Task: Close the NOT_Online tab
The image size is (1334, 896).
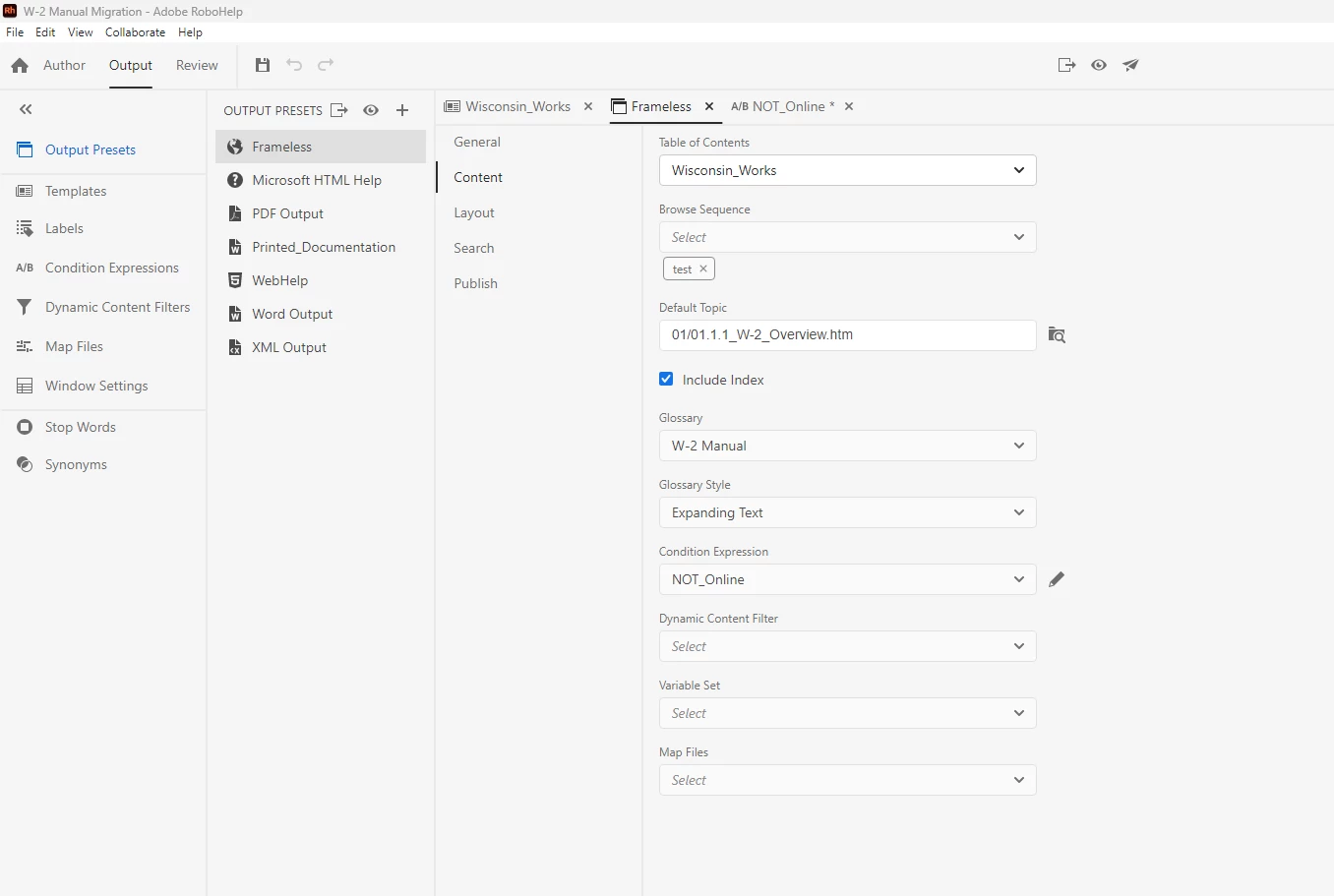Action: click(x=849, y=106)
